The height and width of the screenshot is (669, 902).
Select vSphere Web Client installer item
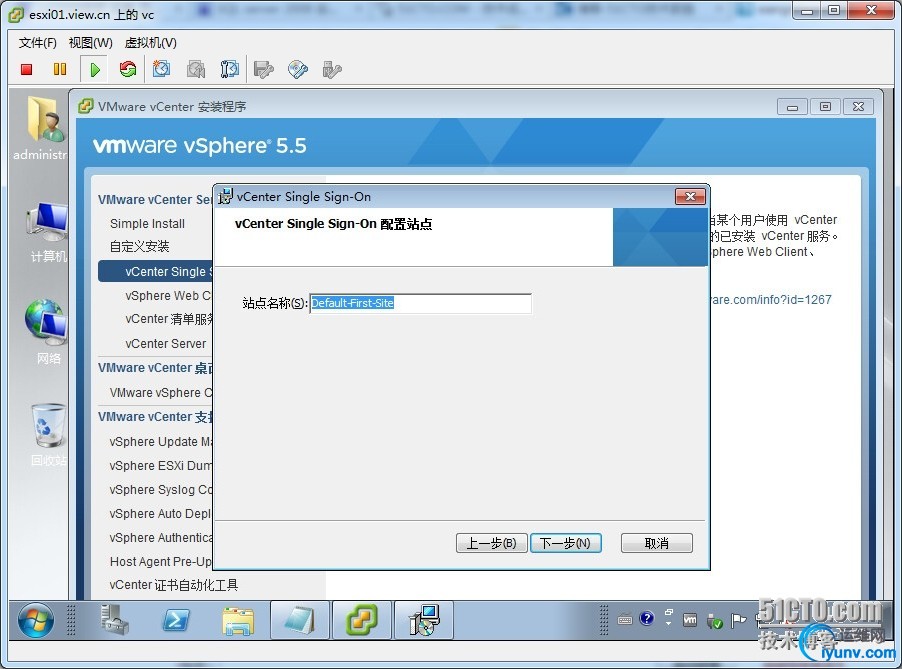(x=168, y=296)
